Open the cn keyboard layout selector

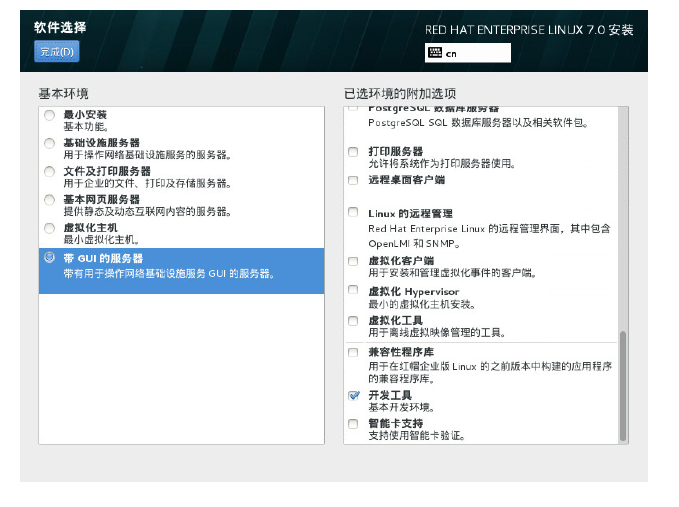[x=468, y=53]
